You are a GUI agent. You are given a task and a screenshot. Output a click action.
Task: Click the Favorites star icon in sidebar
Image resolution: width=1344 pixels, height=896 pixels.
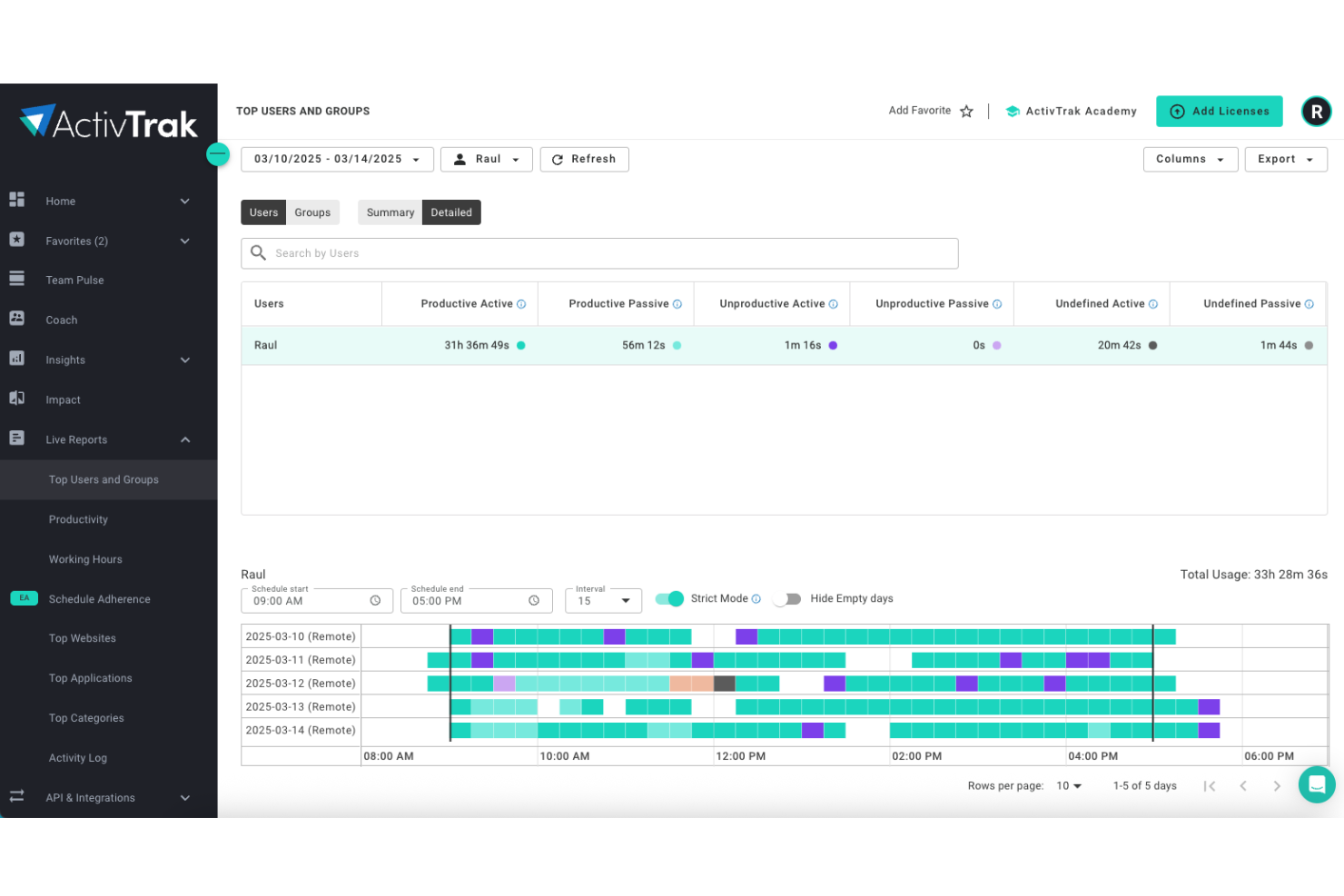(16, 240)
